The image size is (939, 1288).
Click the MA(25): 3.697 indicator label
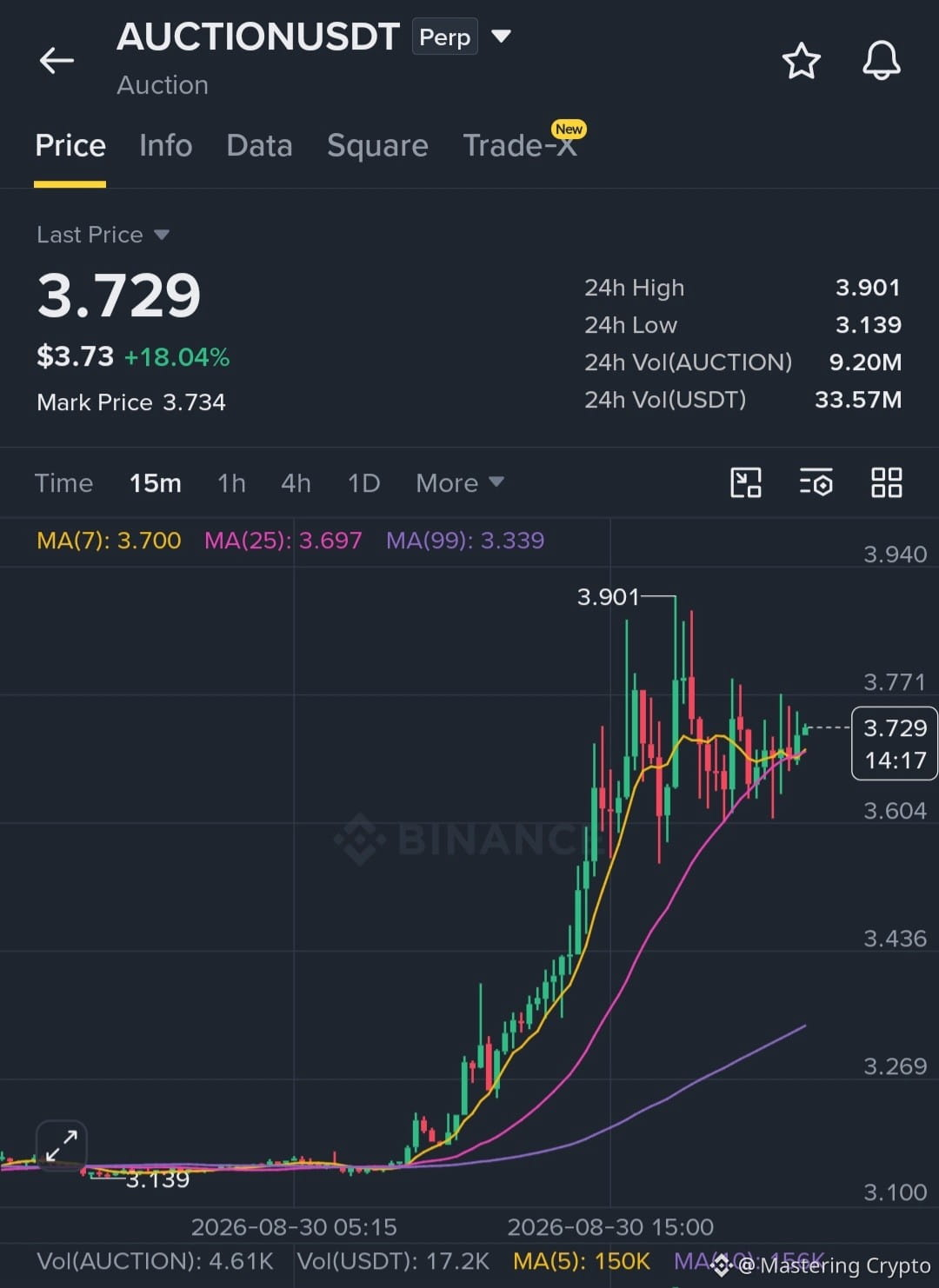click(283, 541)
